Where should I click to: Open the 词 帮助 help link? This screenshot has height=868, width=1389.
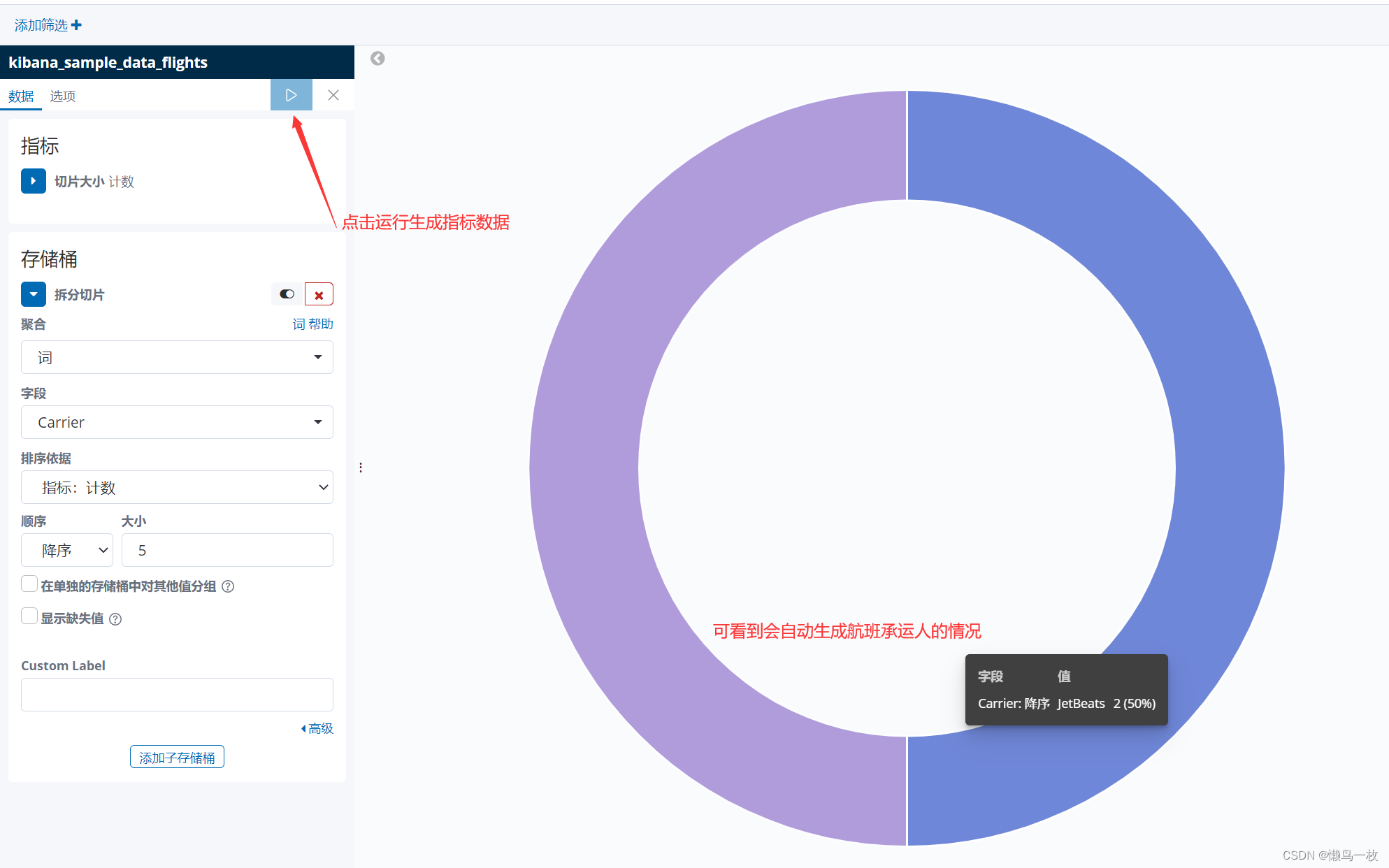312,324
